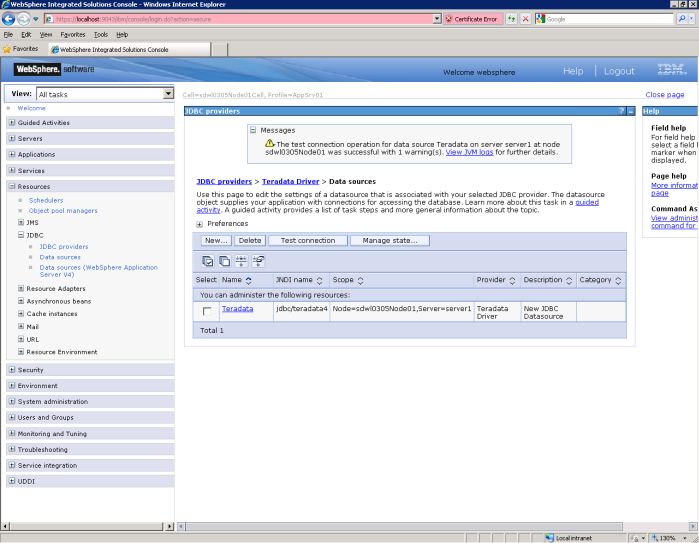
Task: Click the Select All items icon
Action: (208, 261)
